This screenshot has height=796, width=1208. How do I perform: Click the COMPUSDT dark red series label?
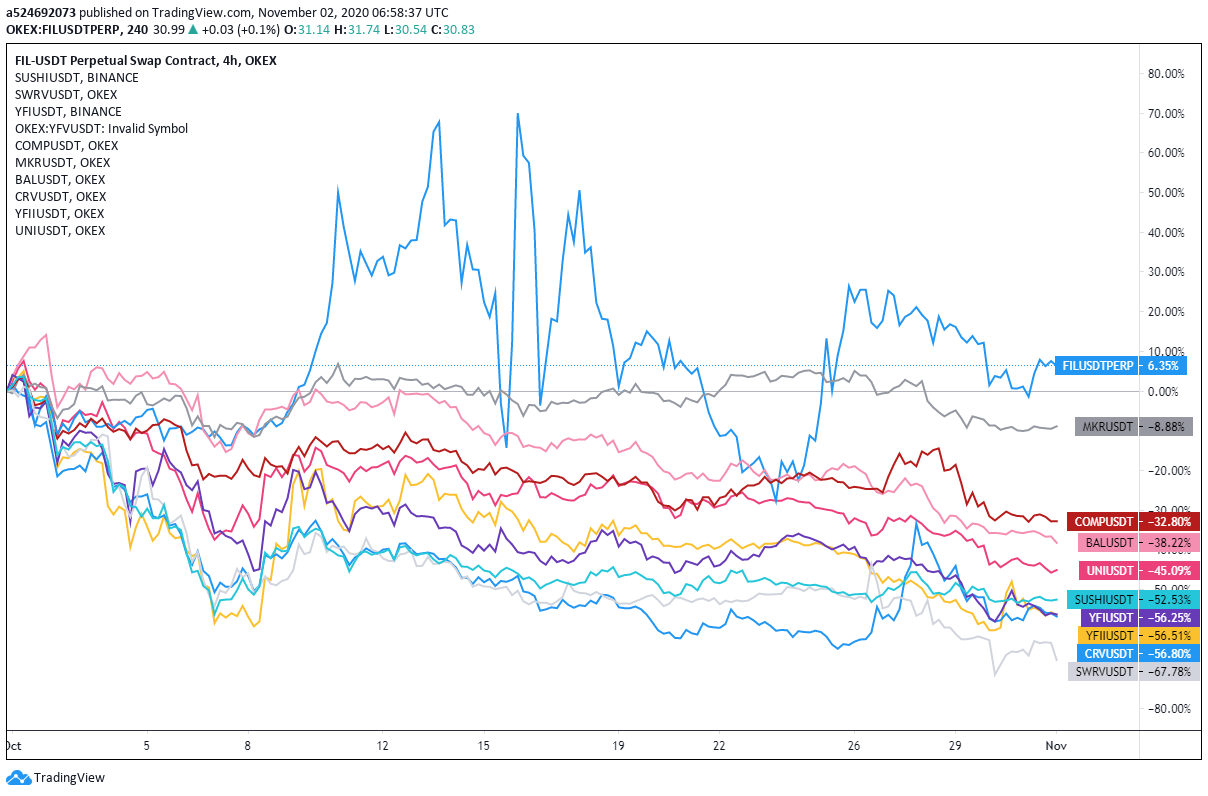(1104, 521)
